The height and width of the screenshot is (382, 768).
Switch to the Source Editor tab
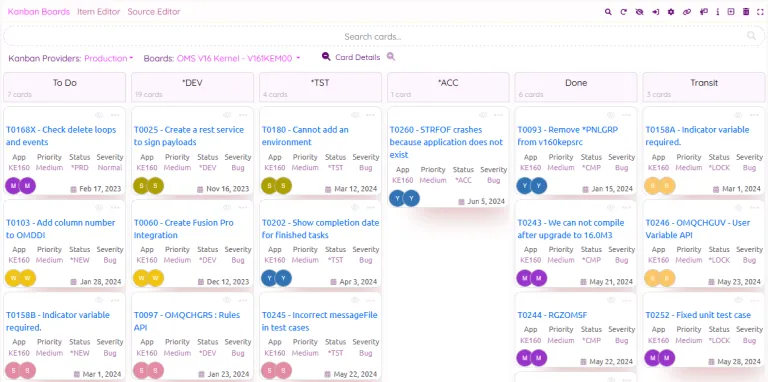154,12
